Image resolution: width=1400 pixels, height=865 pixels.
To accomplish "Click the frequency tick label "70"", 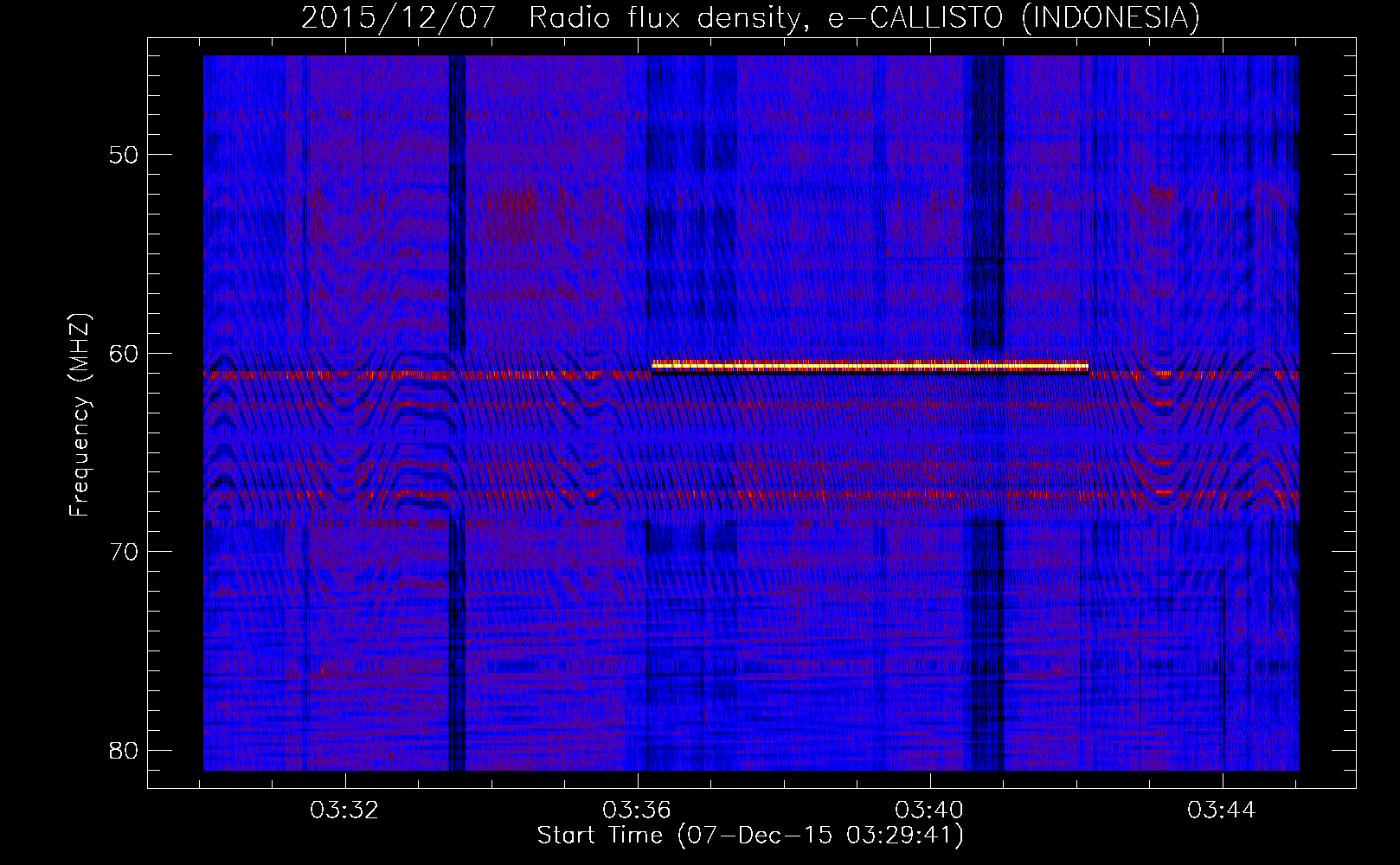I will coord(124,552).
